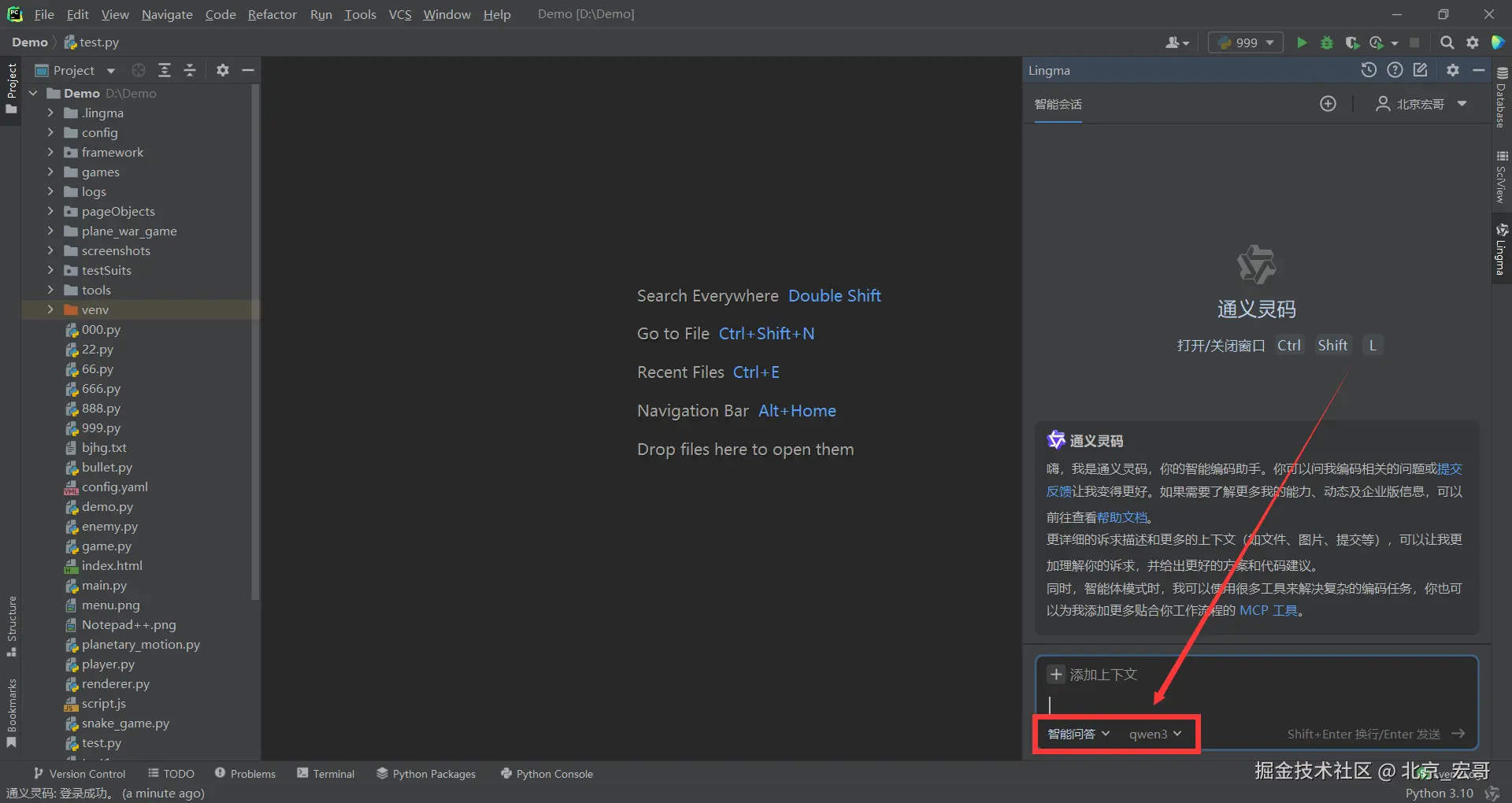The image size is (1512, 803).
Task: Open the Structure side tool window
Action: click(x=11, y=626)
